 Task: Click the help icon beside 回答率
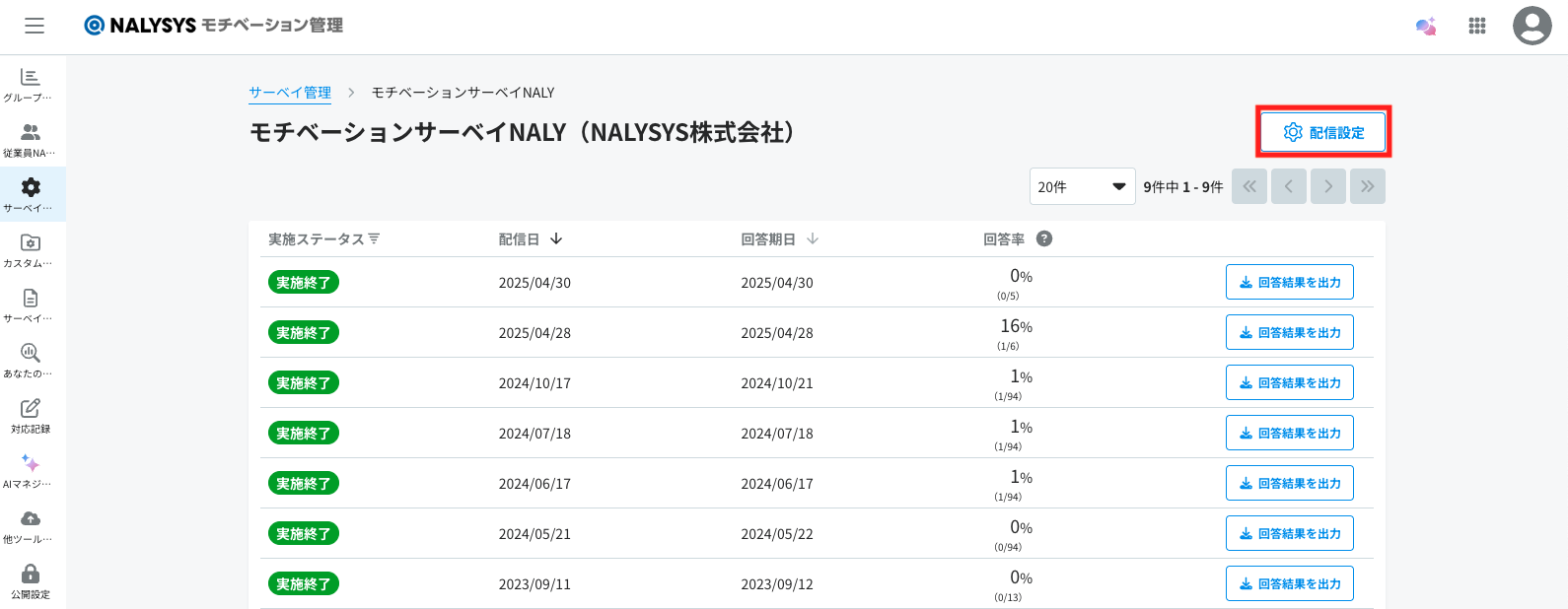tap(1044, 238)
